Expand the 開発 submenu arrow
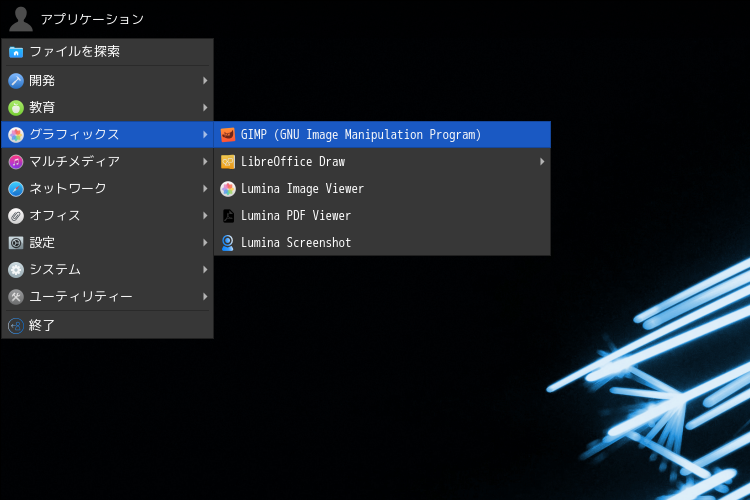Image resolution: width=750 pixels, height=500 pixels. (x=205, y=81)
